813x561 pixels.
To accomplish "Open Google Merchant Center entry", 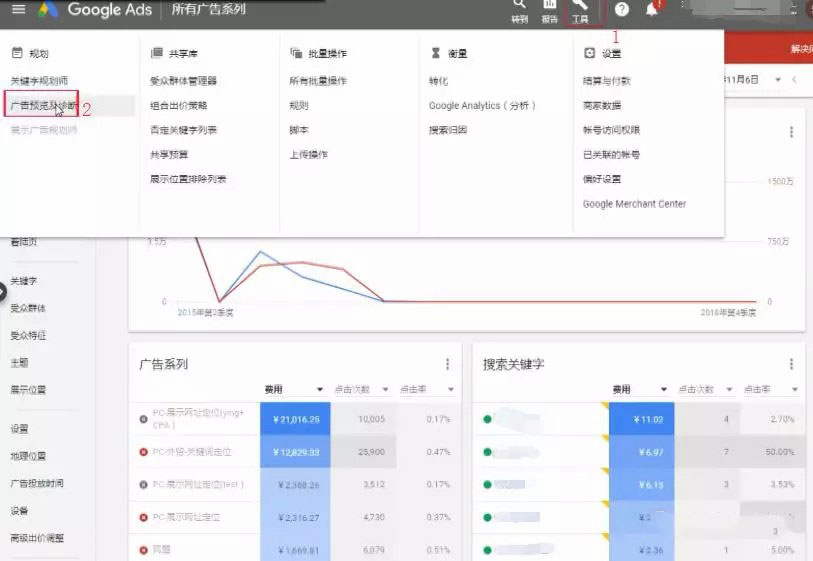I will (x=635, y=204).
